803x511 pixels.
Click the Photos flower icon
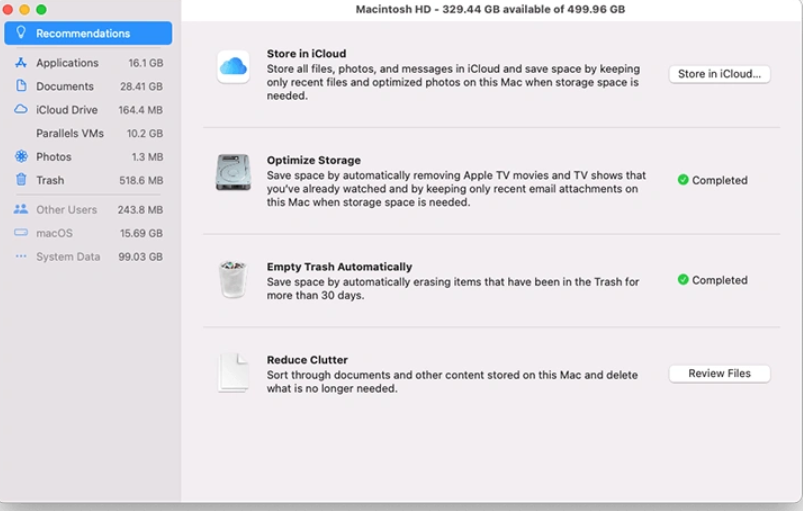coord(21,156)
